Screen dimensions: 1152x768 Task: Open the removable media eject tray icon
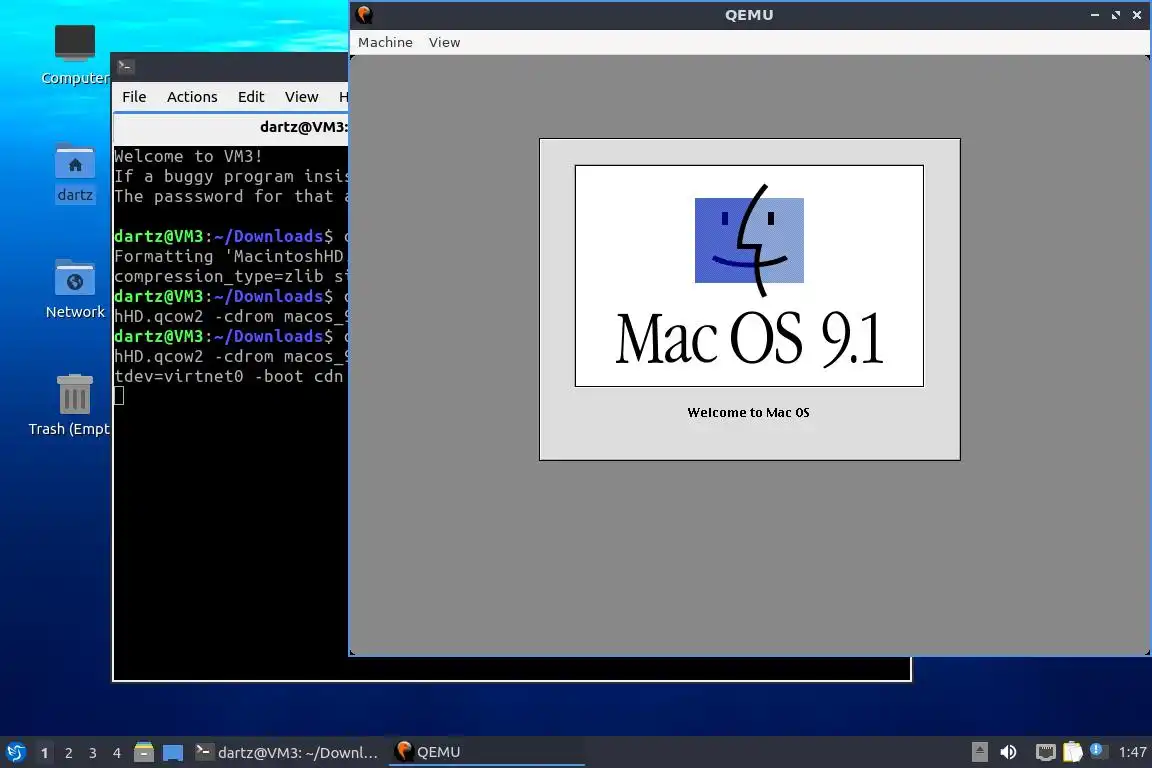(979, 752)
